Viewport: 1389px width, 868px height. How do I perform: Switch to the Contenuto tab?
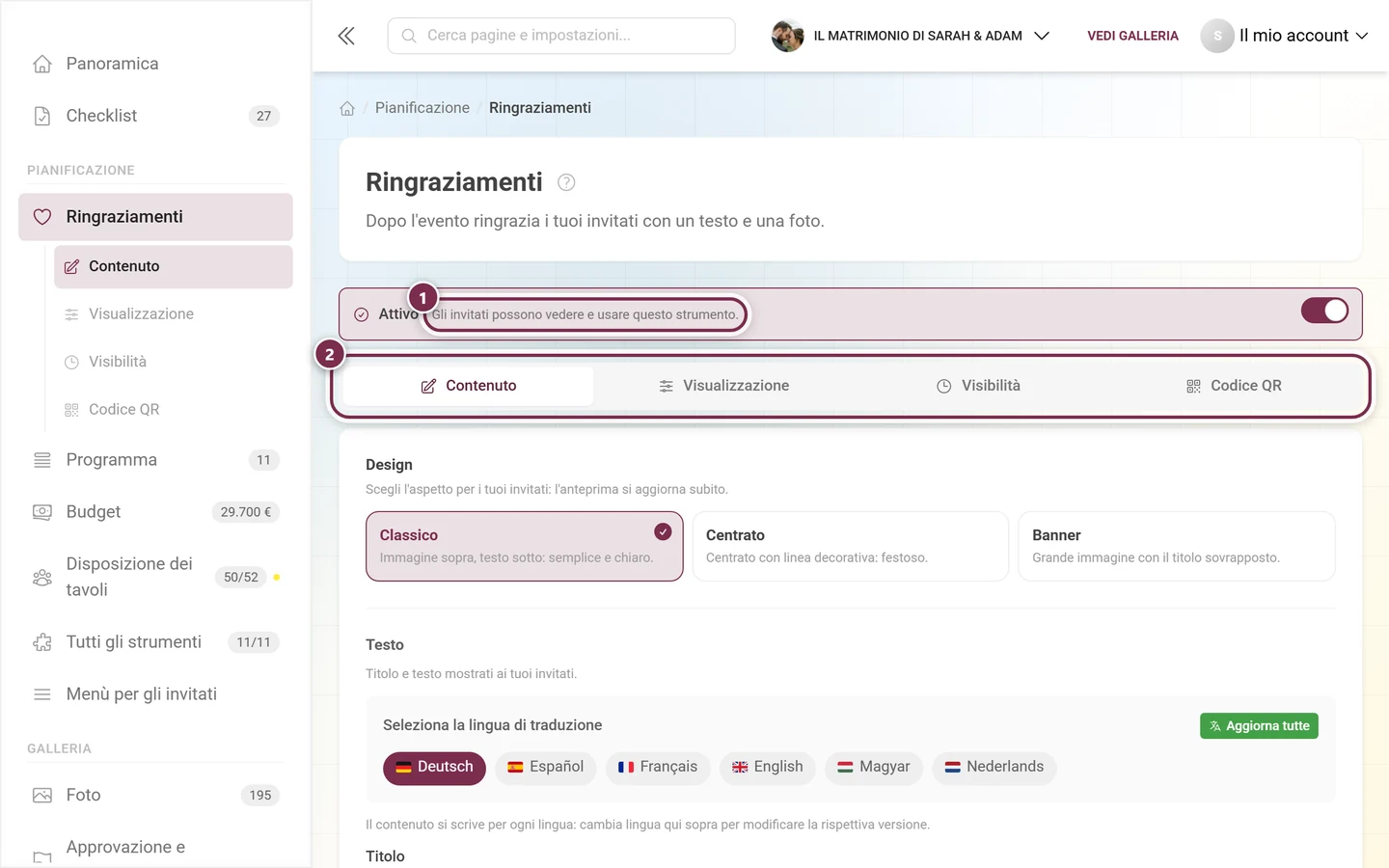pos(469,386)
